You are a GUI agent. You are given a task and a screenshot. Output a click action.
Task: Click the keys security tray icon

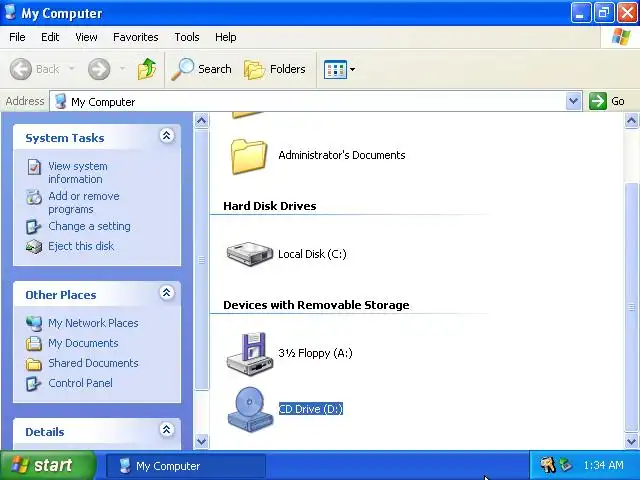(x=547, y=465)
